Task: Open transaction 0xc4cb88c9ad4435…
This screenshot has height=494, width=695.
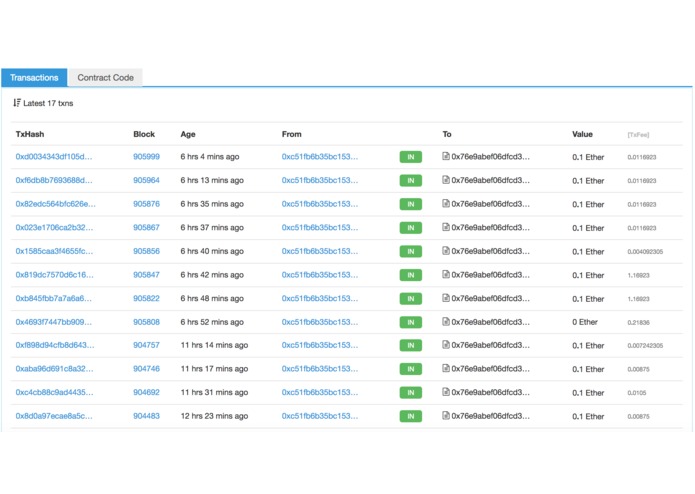Action: tap(55, 392)
